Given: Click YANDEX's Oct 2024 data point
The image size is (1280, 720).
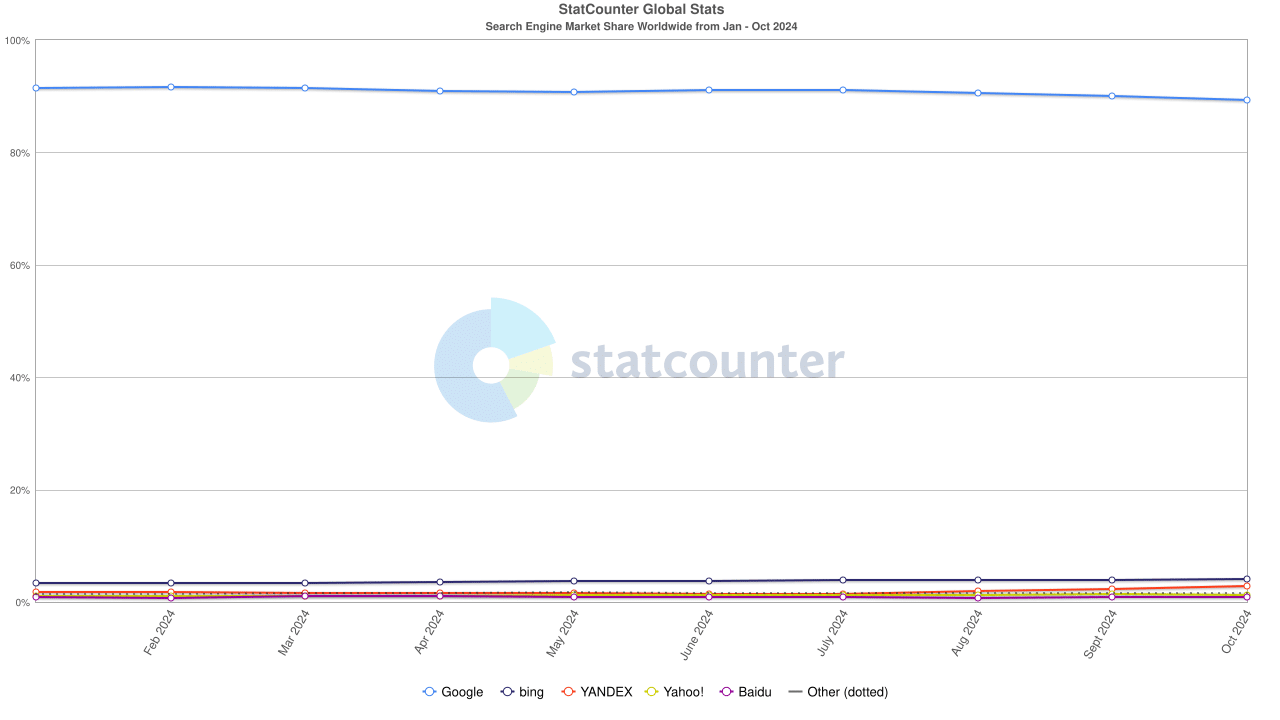Looking at the screenshot, I should [x=1246, y=586].
